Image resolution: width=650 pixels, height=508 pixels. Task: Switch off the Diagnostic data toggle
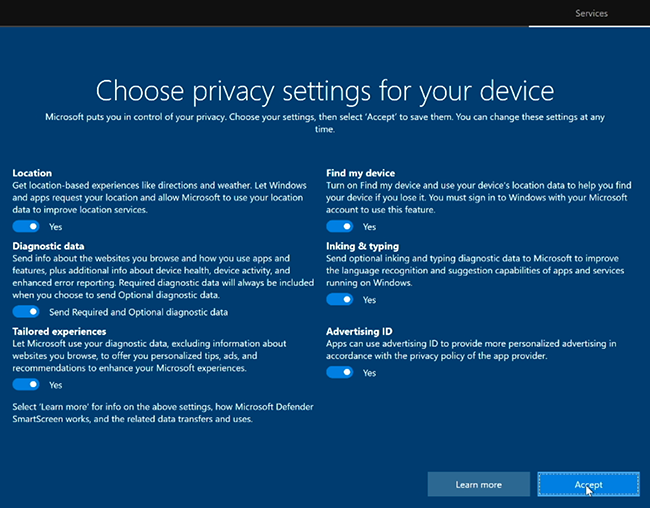pyautogui.click(x=26, y=312)
